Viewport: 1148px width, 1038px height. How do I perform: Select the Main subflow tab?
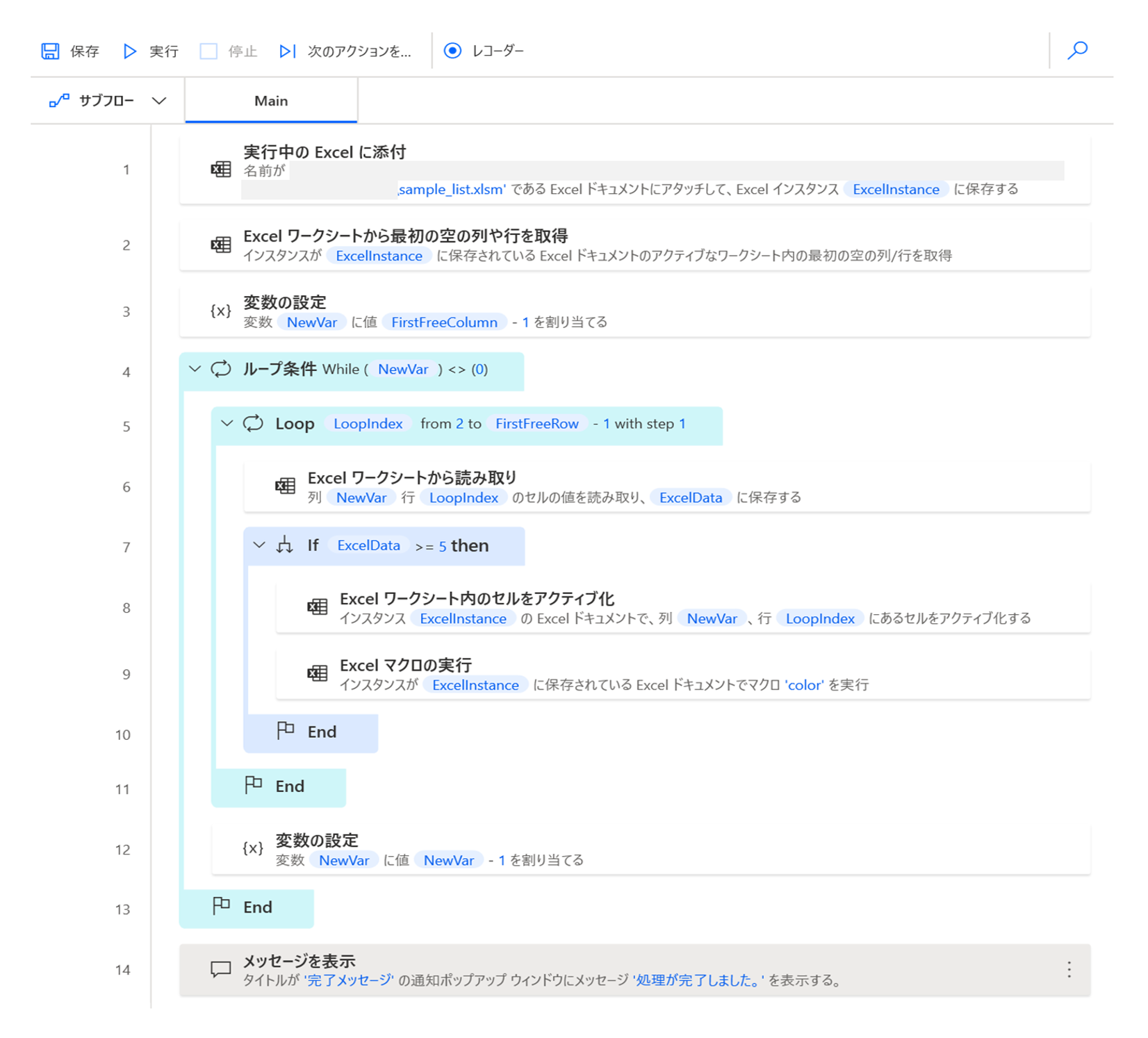point(270,100)
